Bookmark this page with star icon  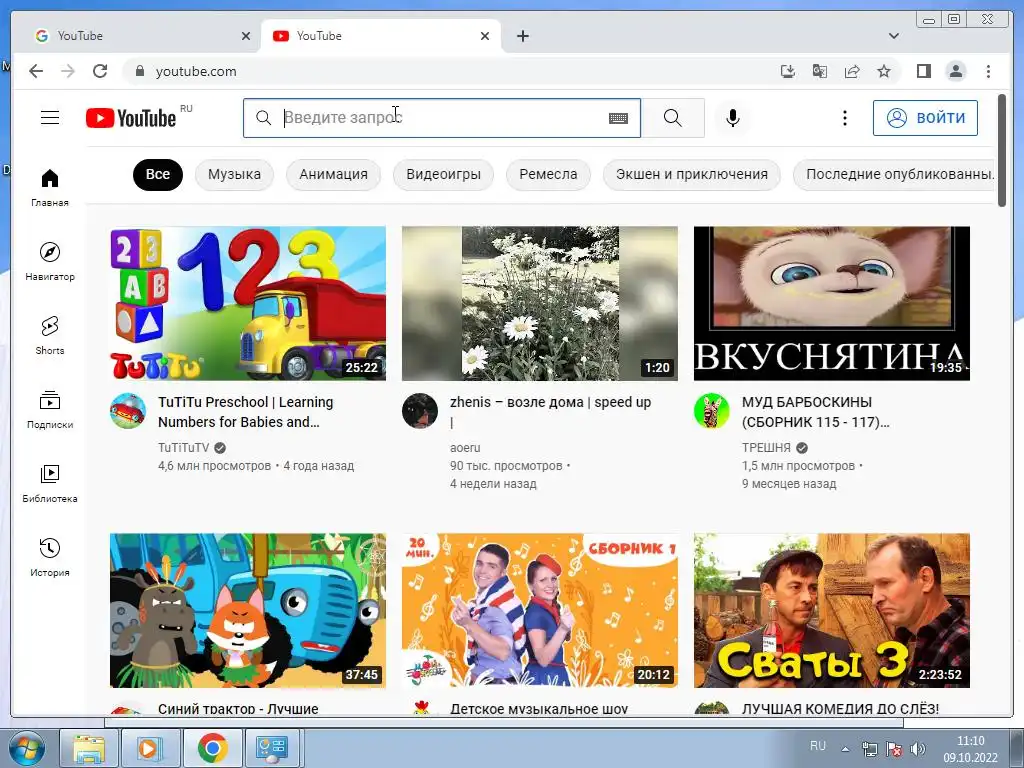pos(884,71)
